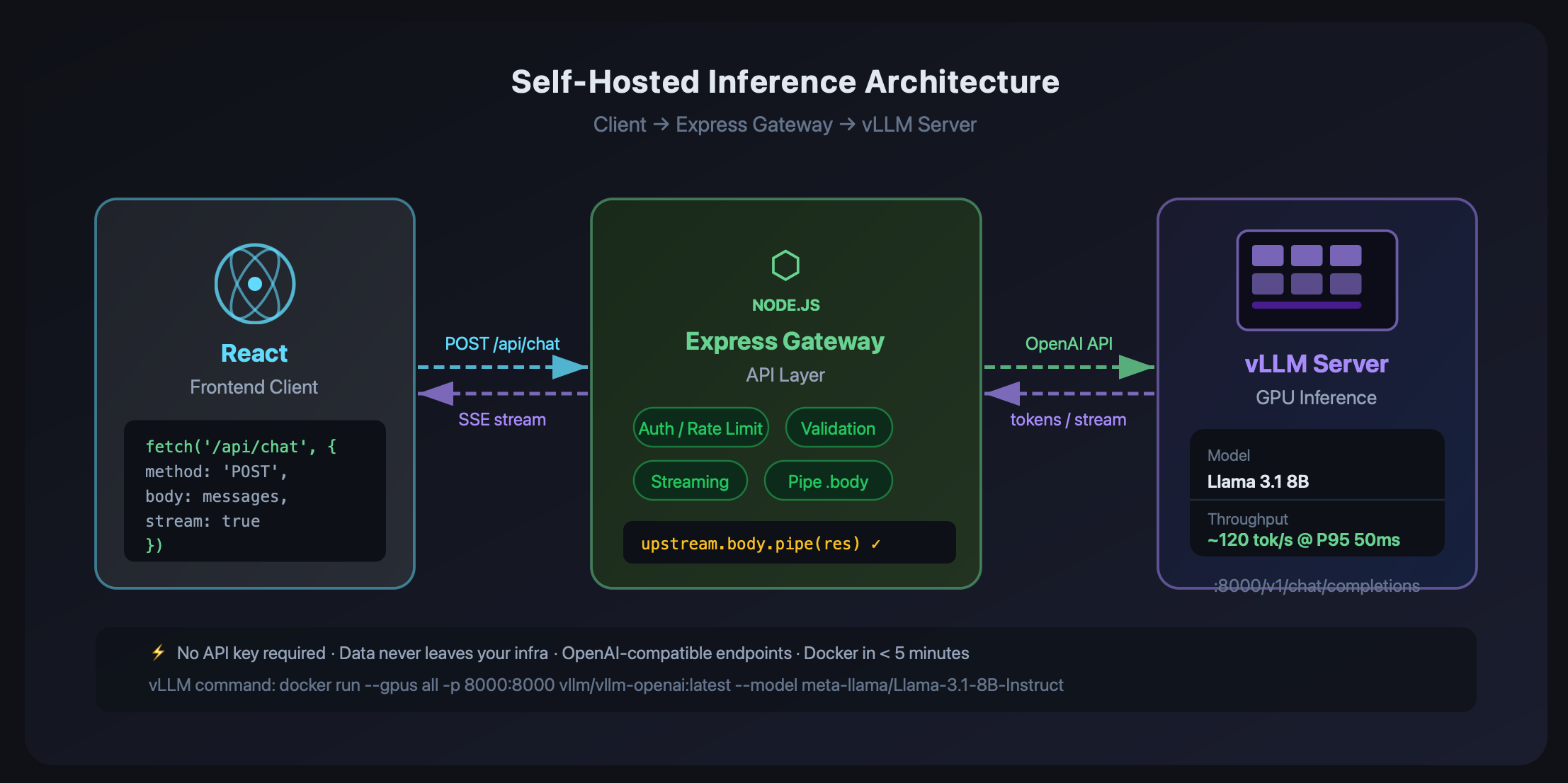Screen dimensions: 1568x783
Task: Click the Node.js hexagon icon
Action: click(x=785, y=265)
